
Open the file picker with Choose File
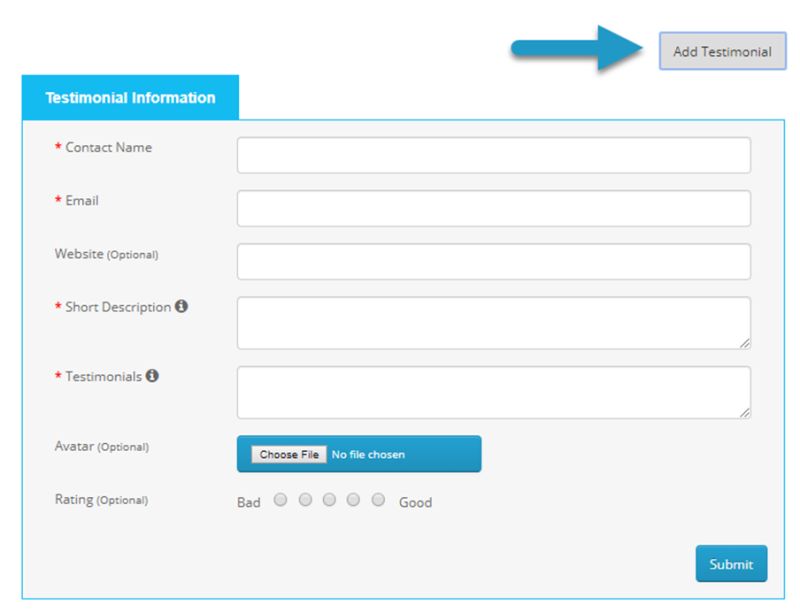(x=288, y=452)
